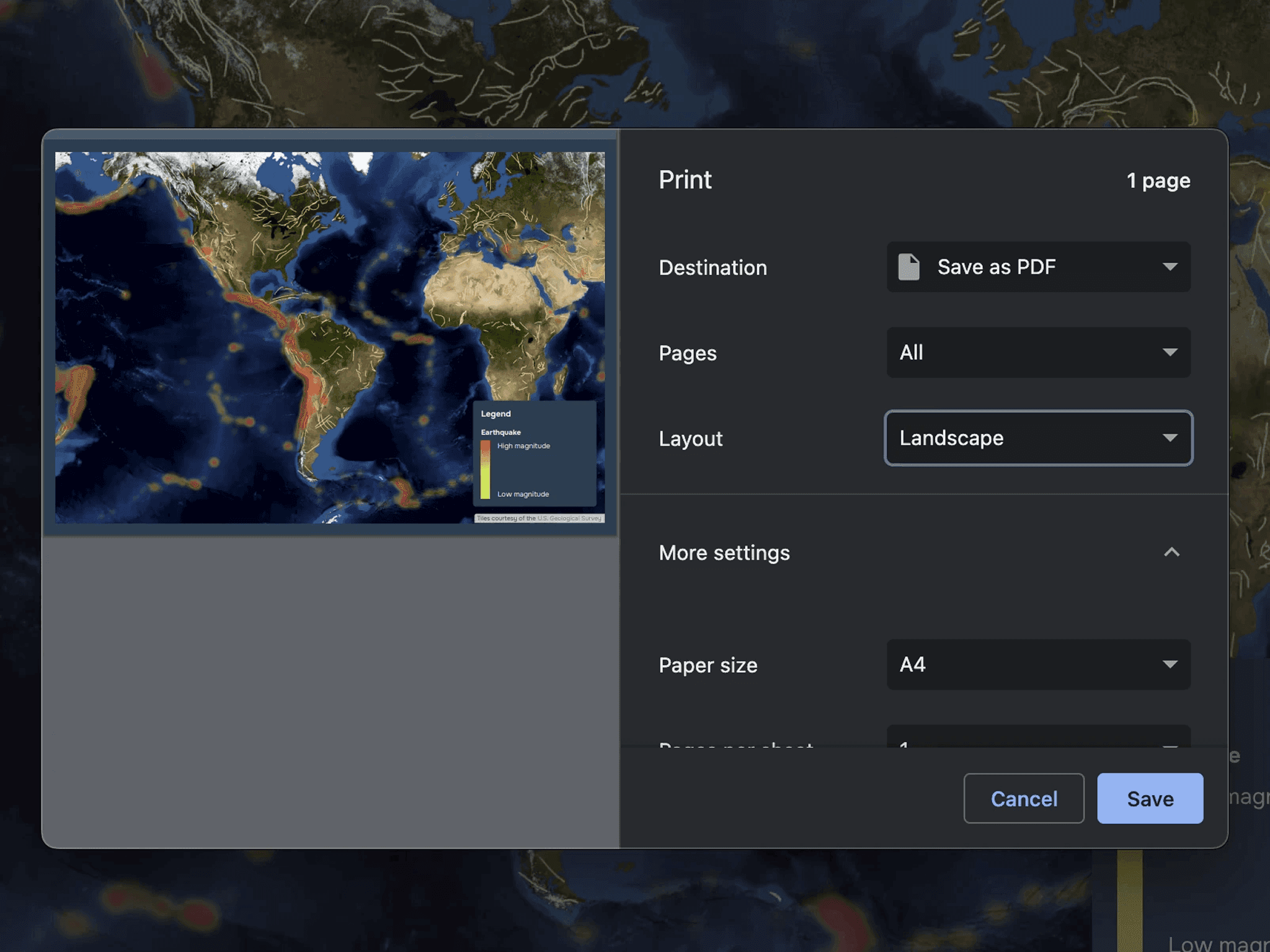The image size is (1270, 952).
Task: Open the Landscape layout dropdown
Action: pyautogui.click(x=1038, y=438)
